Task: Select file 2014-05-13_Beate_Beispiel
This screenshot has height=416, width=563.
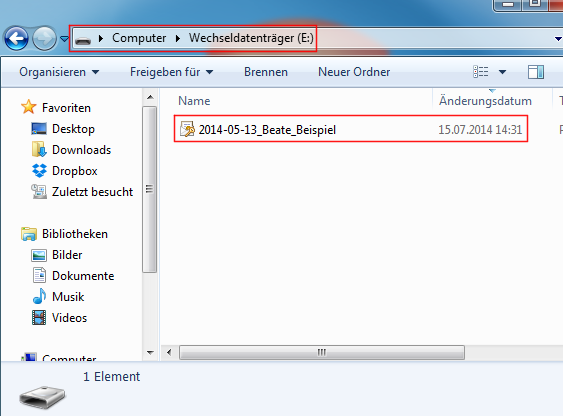Action: pyautogui.click(x=351, y=129)
